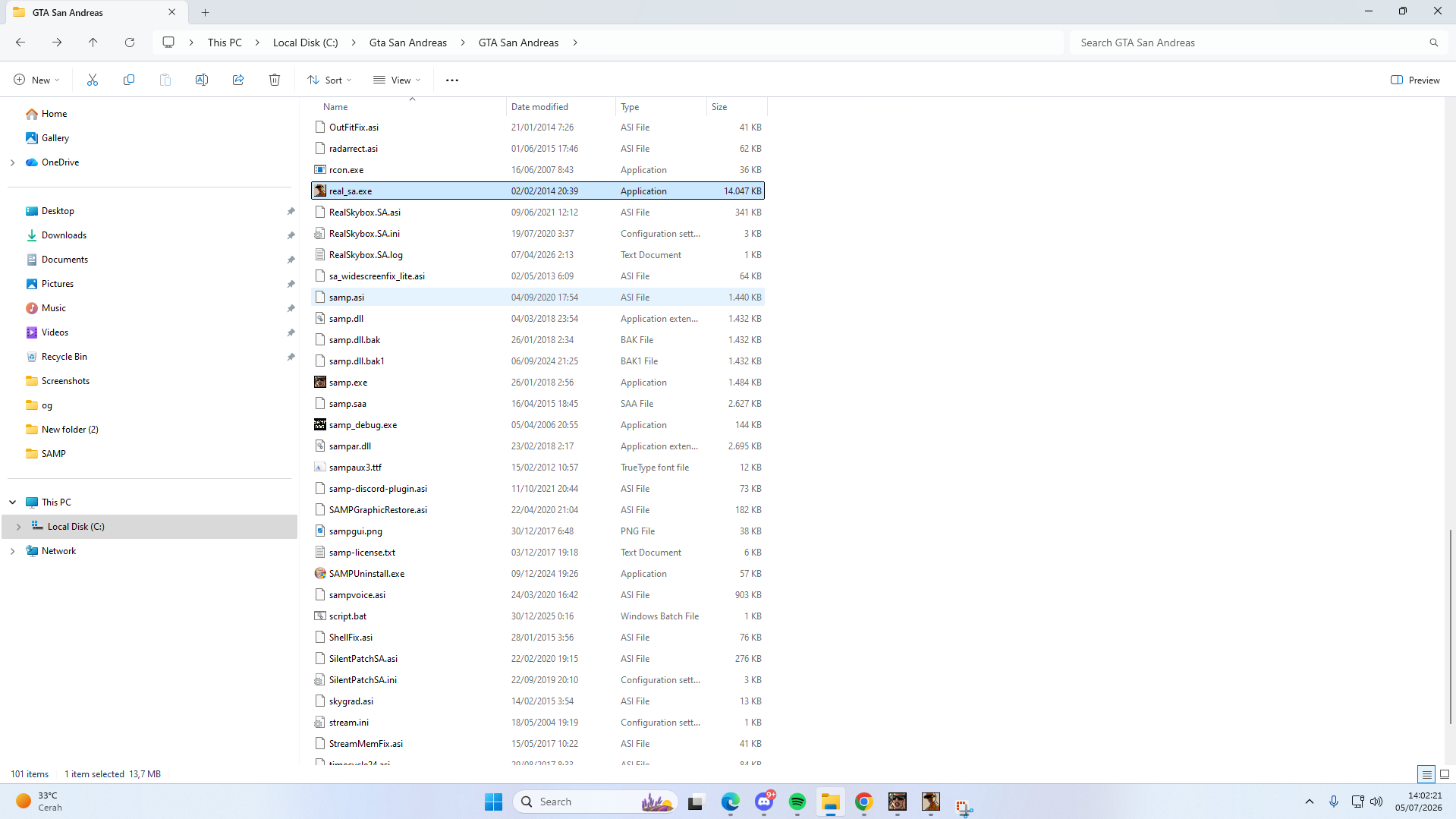Click the vertical scrollbar of file list
The width and height of the screenshot is (1456, 819).
1451,626
